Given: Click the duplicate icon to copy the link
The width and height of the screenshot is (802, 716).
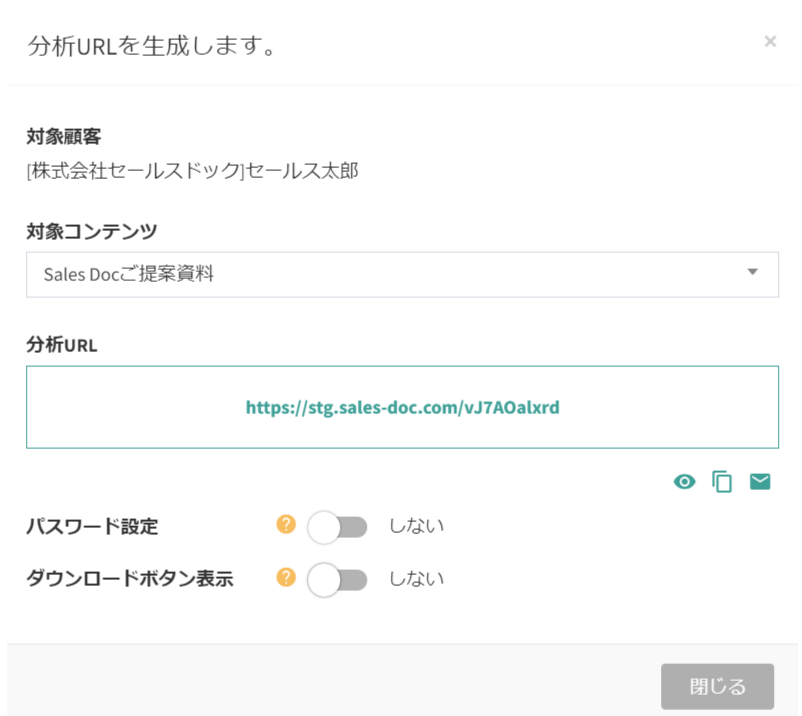Looking at the screenshot, I should (x=722, y=481).
